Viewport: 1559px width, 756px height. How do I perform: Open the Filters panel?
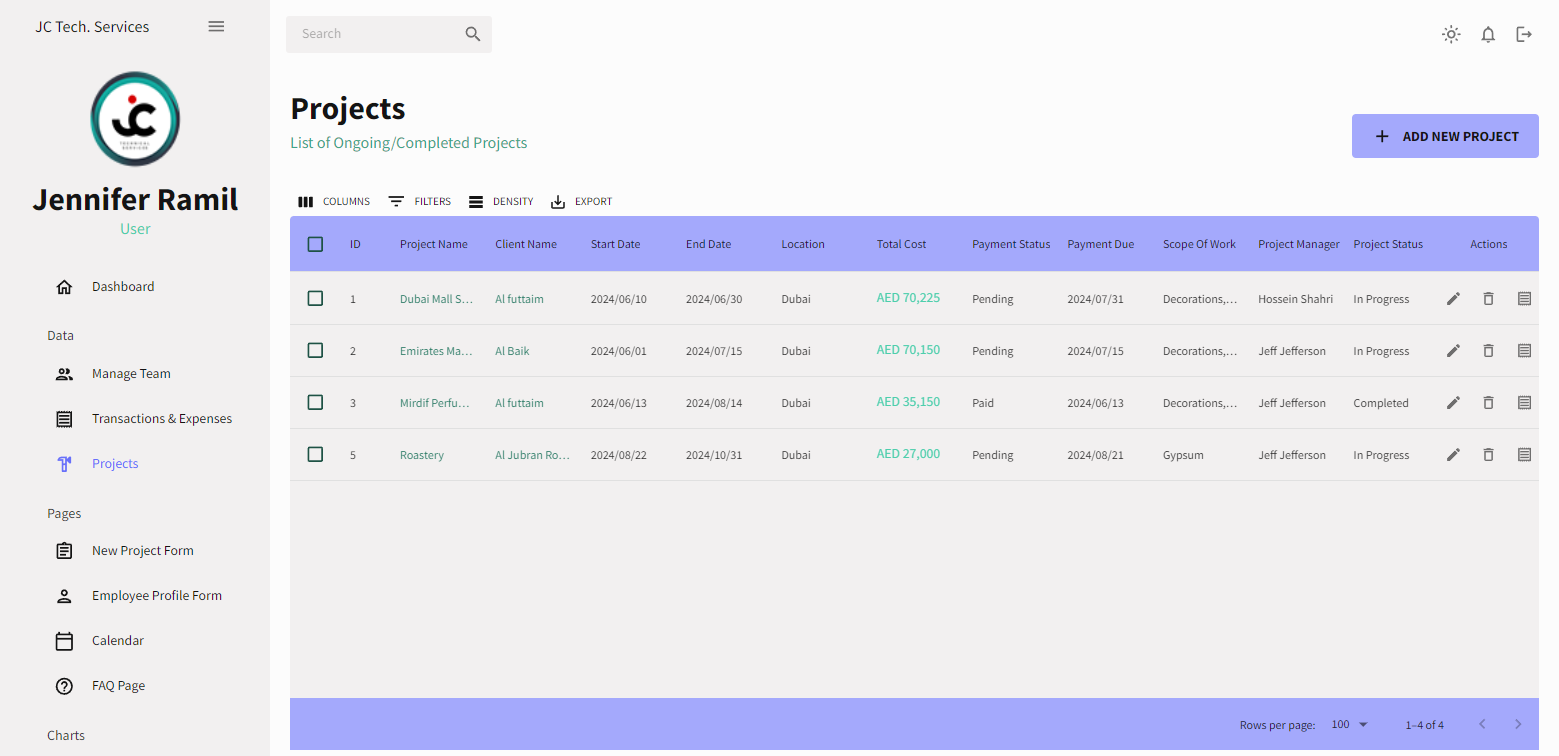pyautogui.click(x=420, y=202)
